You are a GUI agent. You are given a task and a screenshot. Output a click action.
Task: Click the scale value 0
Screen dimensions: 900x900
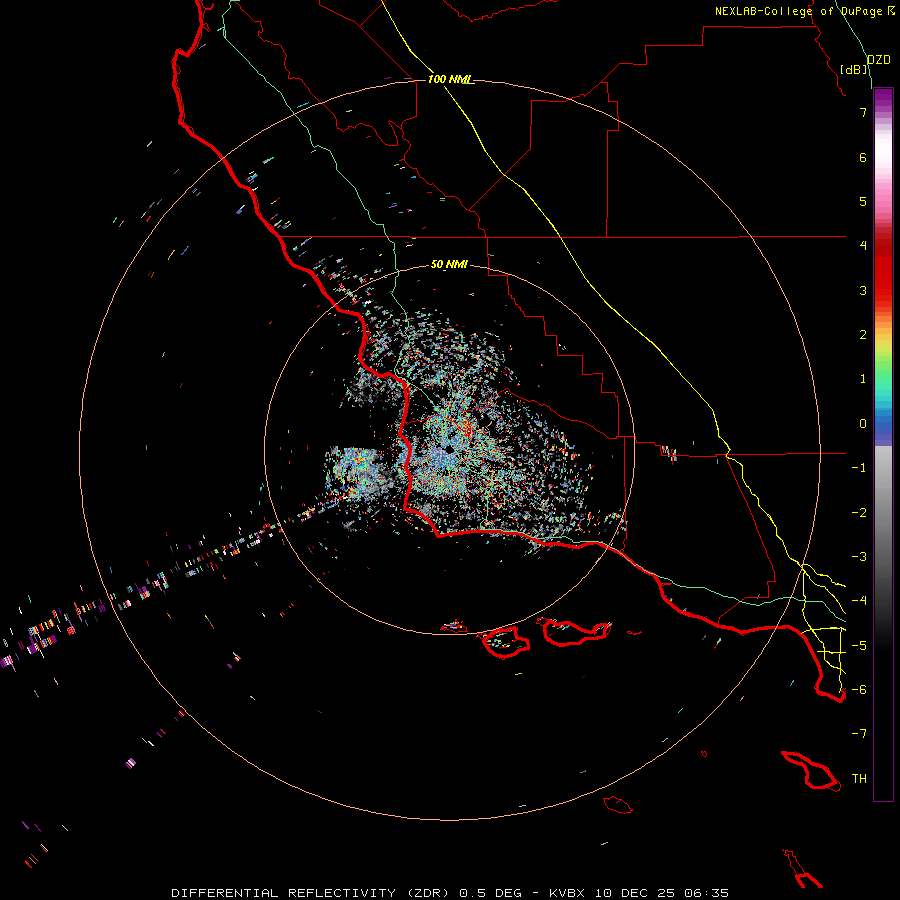(863, 424)
